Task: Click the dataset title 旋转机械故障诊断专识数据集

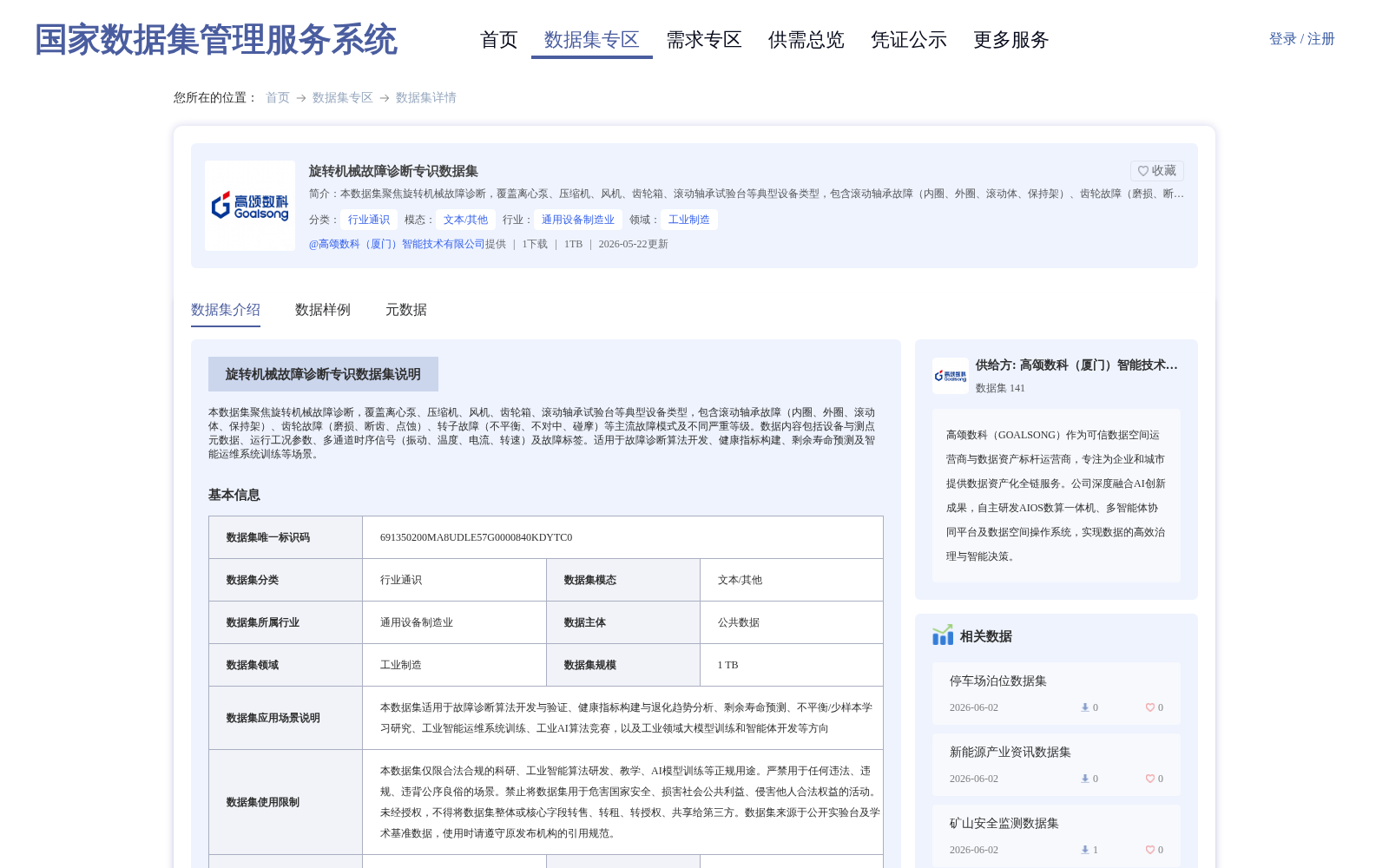Action: (x=393, y=171)
